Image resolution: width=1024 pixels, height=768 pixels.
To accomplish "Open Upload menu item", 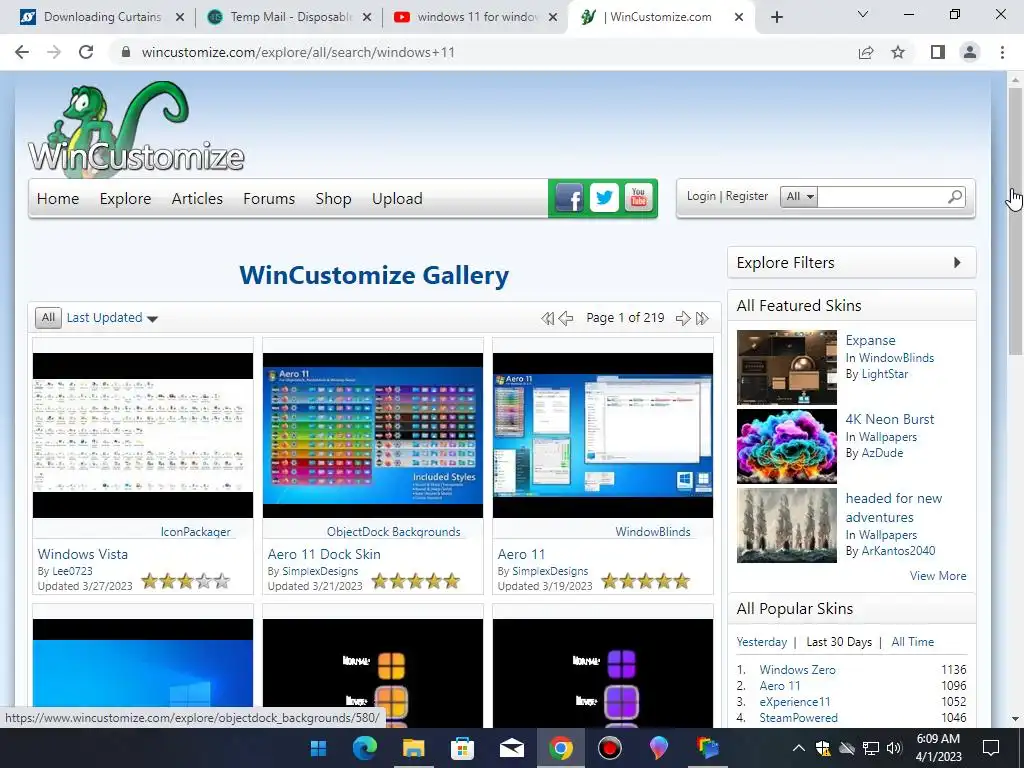I will coord(397,199).
